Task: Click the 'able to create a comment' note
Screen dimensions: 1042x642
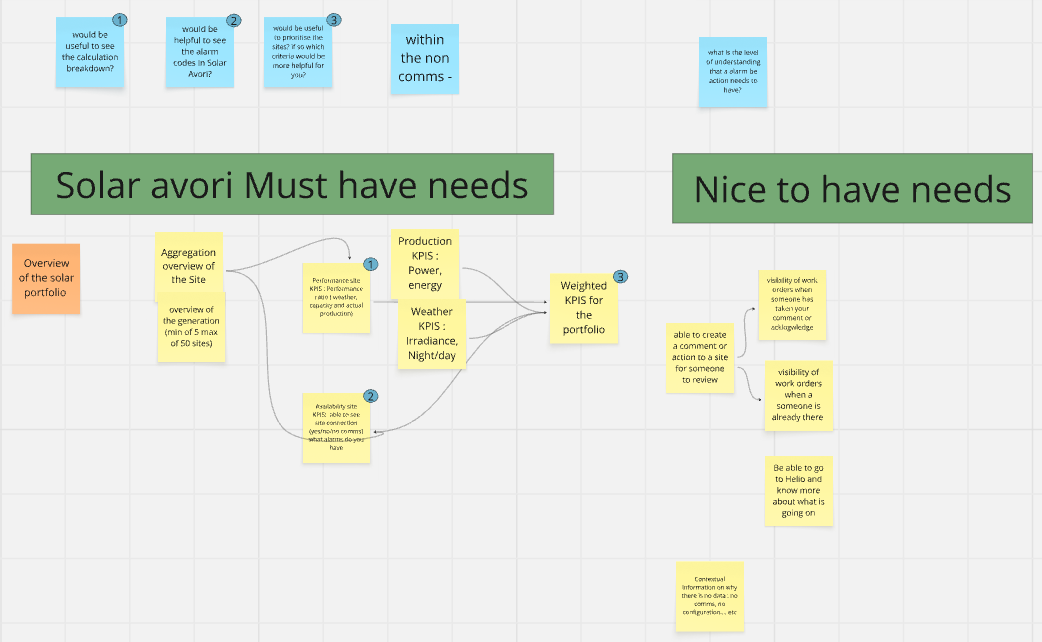Action: (700, 358)
